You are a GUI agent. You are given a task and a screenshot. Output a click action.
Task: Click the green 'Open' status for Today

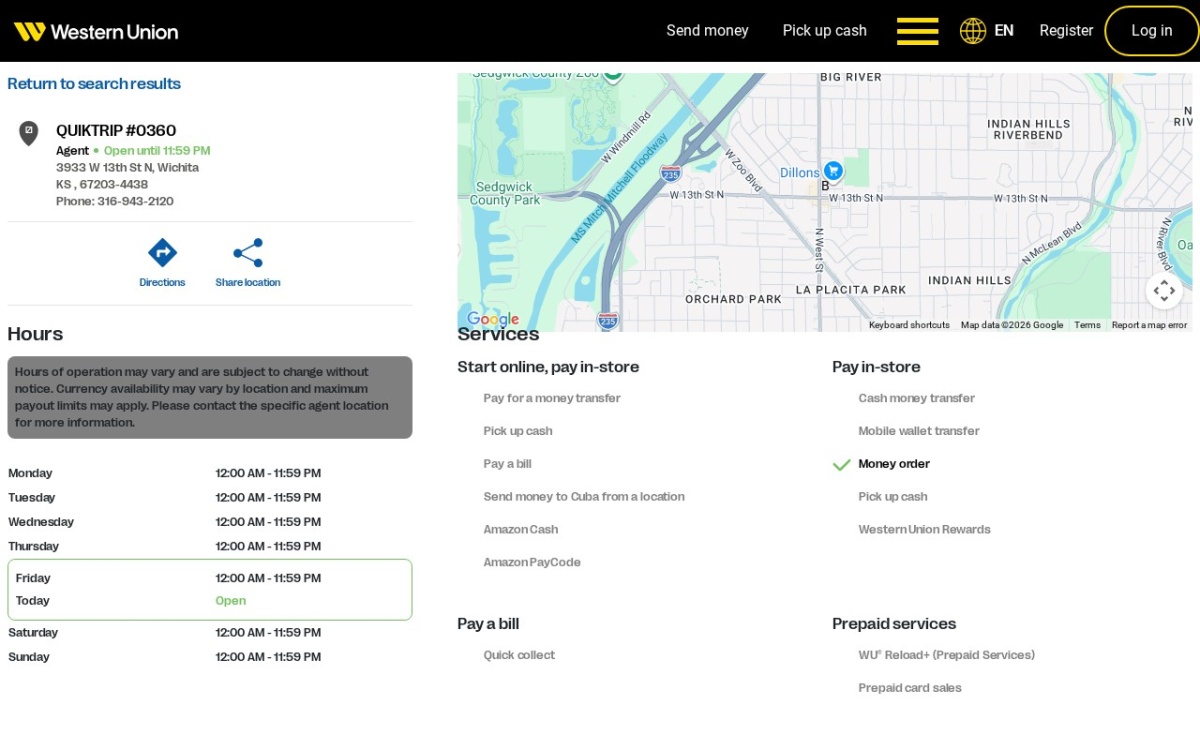pos(231,601)
